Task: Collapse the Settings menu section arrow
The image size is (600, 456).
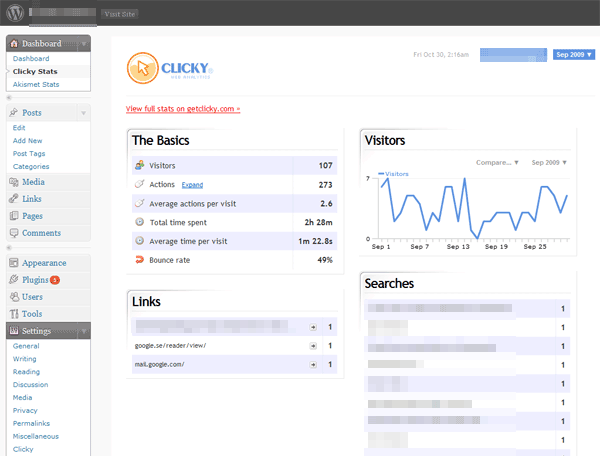Action: (84, 331)
